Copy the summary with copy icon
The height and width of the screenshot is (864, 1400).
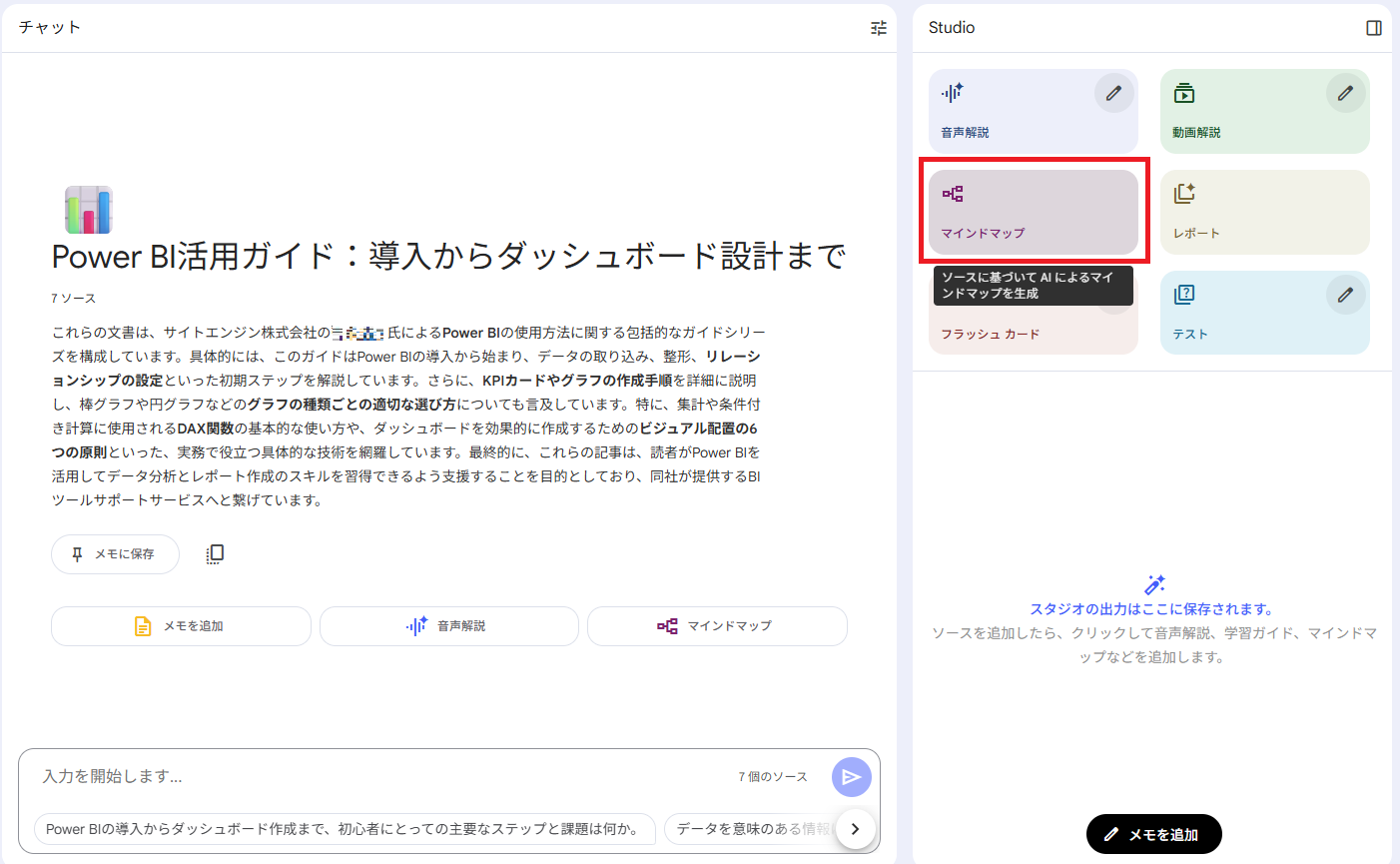pos(215,554)
